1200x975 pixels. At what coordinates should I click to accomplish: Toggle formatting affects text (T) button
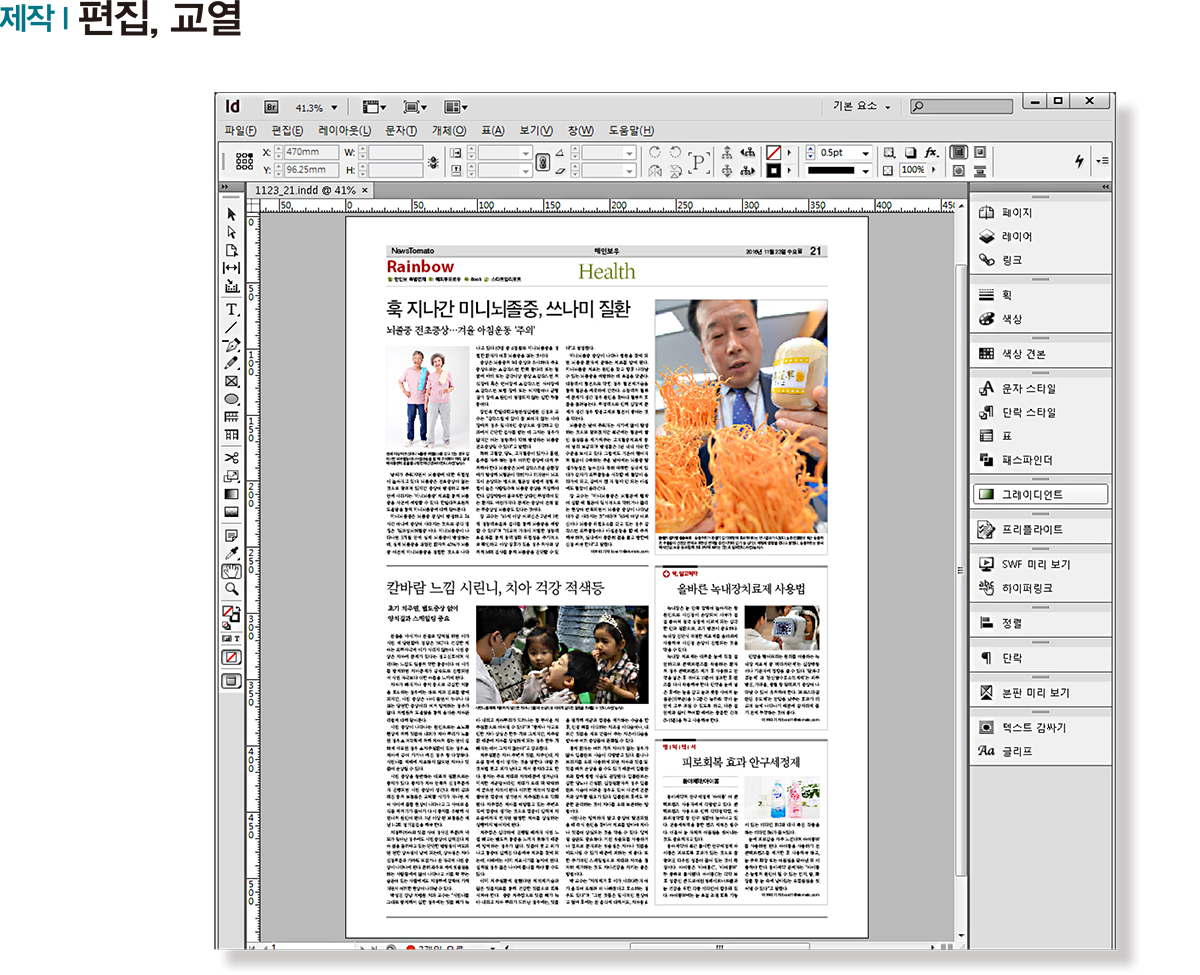(239, 637)
